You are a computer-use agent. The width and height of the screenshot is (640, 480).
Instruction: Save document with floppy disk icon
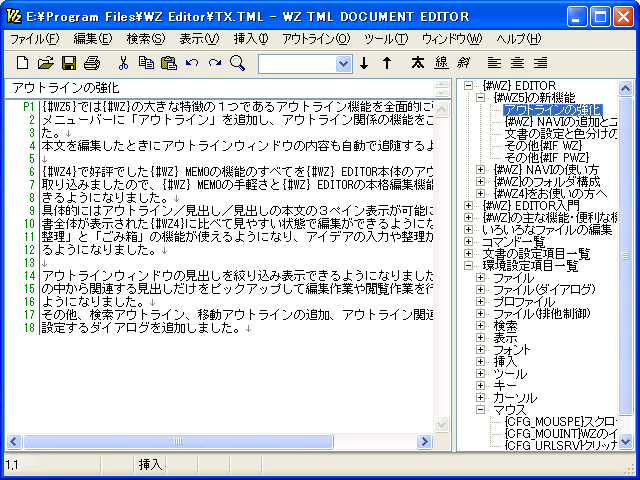coord(69,63)
